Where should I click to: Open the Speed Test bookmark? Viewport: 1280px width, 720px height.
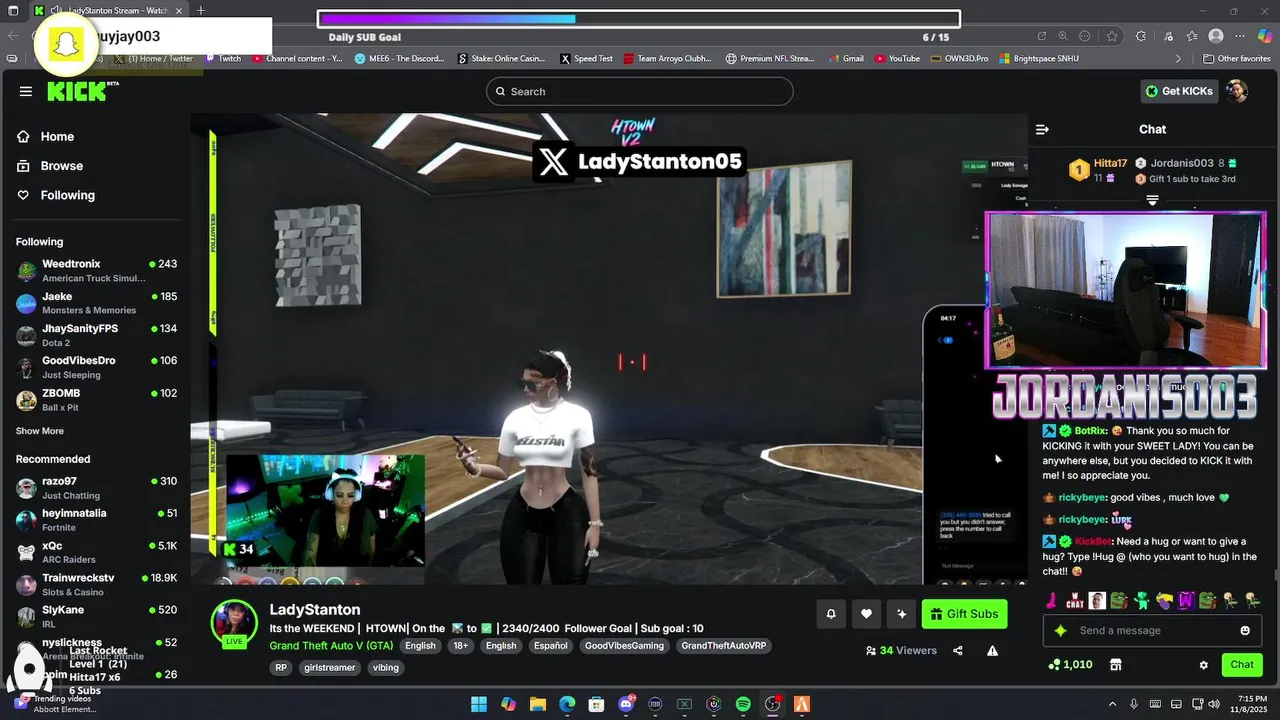(587, 59)
